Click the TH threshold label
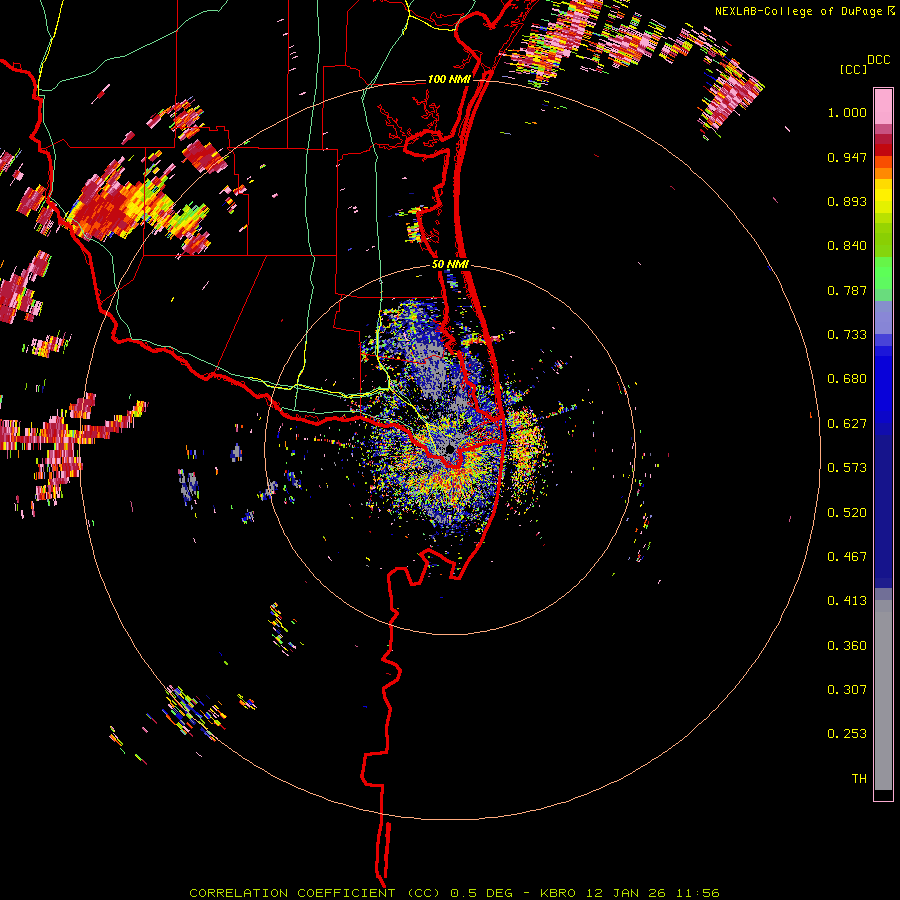The height and width of the screenshot is (900, 900). [859, 779]
